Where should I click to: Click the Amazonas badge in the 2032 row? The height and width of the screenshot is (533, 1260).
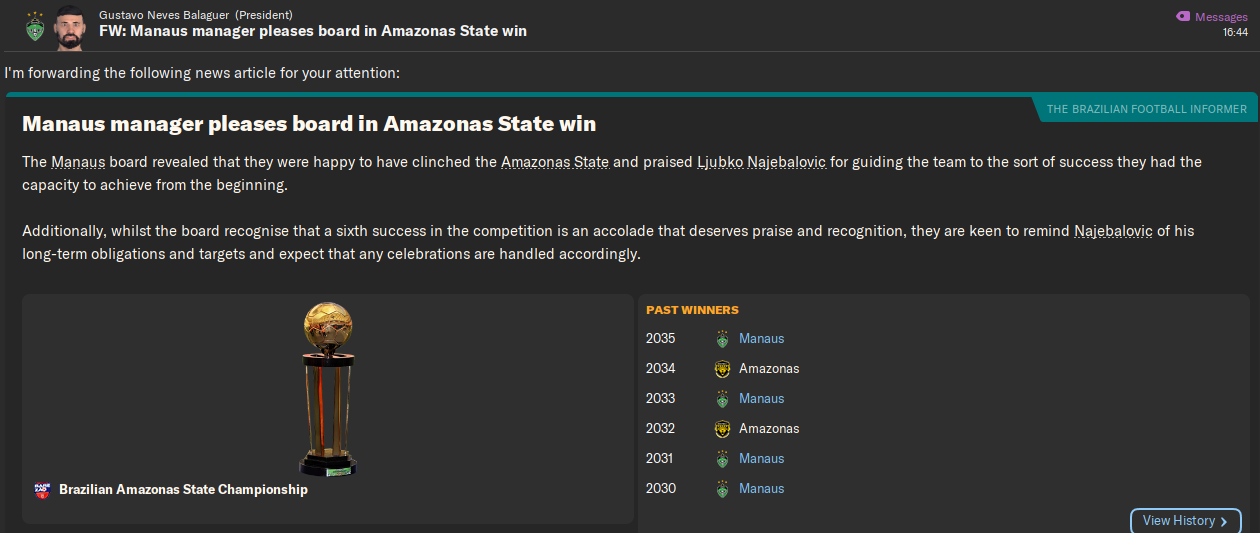[722, 429]
